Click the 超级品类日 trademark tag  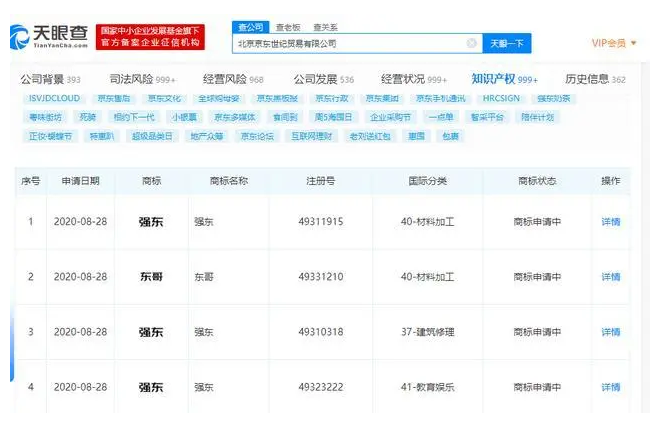click(152, 136)
